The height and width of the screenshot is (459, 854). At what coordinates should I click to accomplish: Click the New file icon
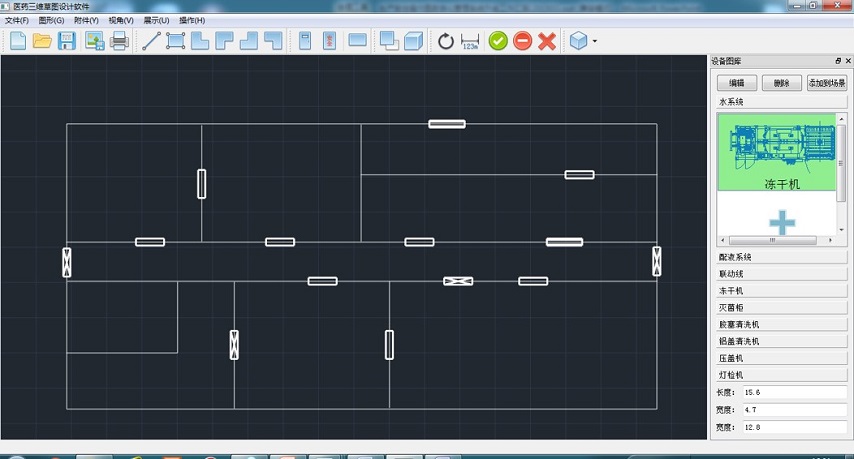[x=18, y=41]
